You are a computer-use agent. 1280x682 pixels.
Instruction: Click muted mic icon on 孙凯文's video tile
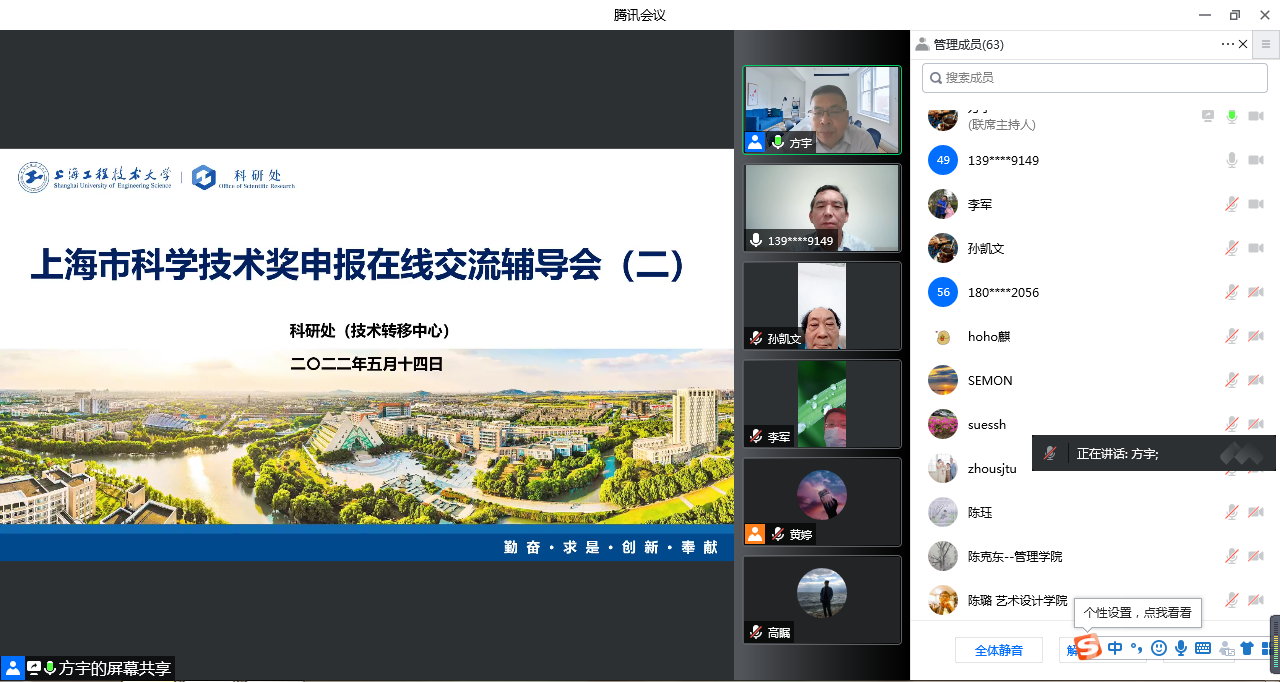pos(756,339)
